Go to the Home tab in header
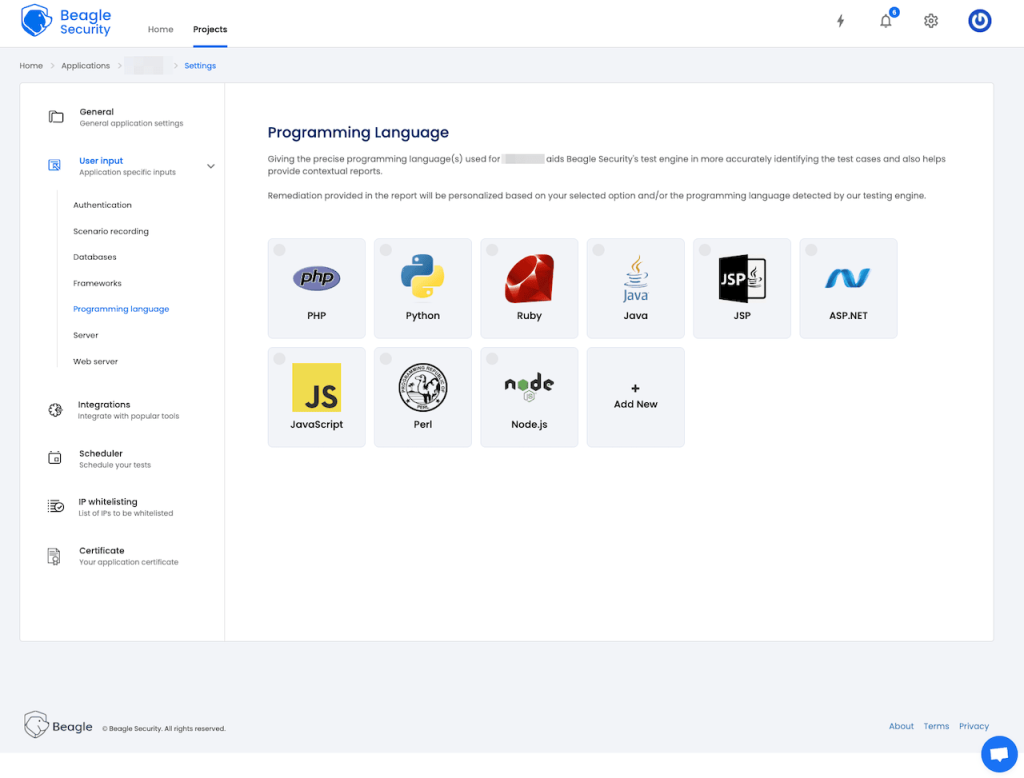The width and height of the screenshot is (1024, 778). click(x=160, y=29)
